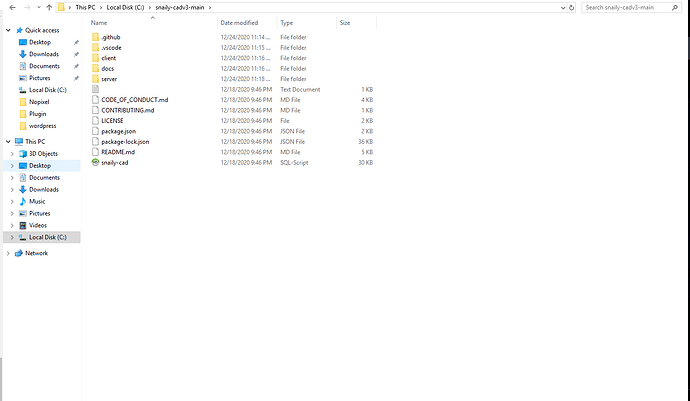Viewport: 690px width, 401px height.
Task: Select This PC in the address breadcrumb
Action: point(85,7)
